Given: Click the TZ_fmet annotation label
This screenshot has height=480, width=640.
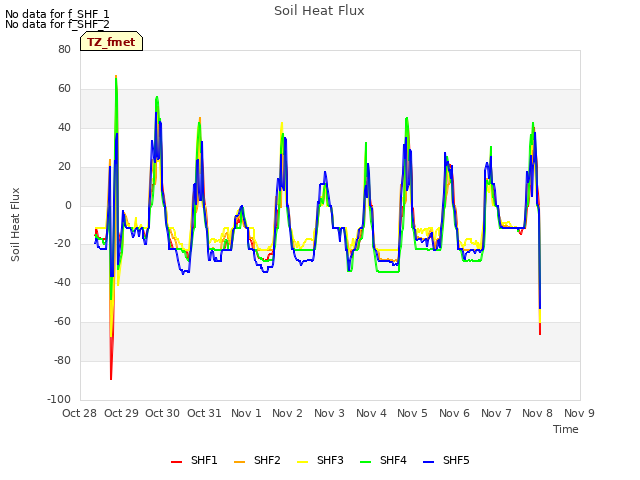Looking at the screenshot, I should click(111, 42).
